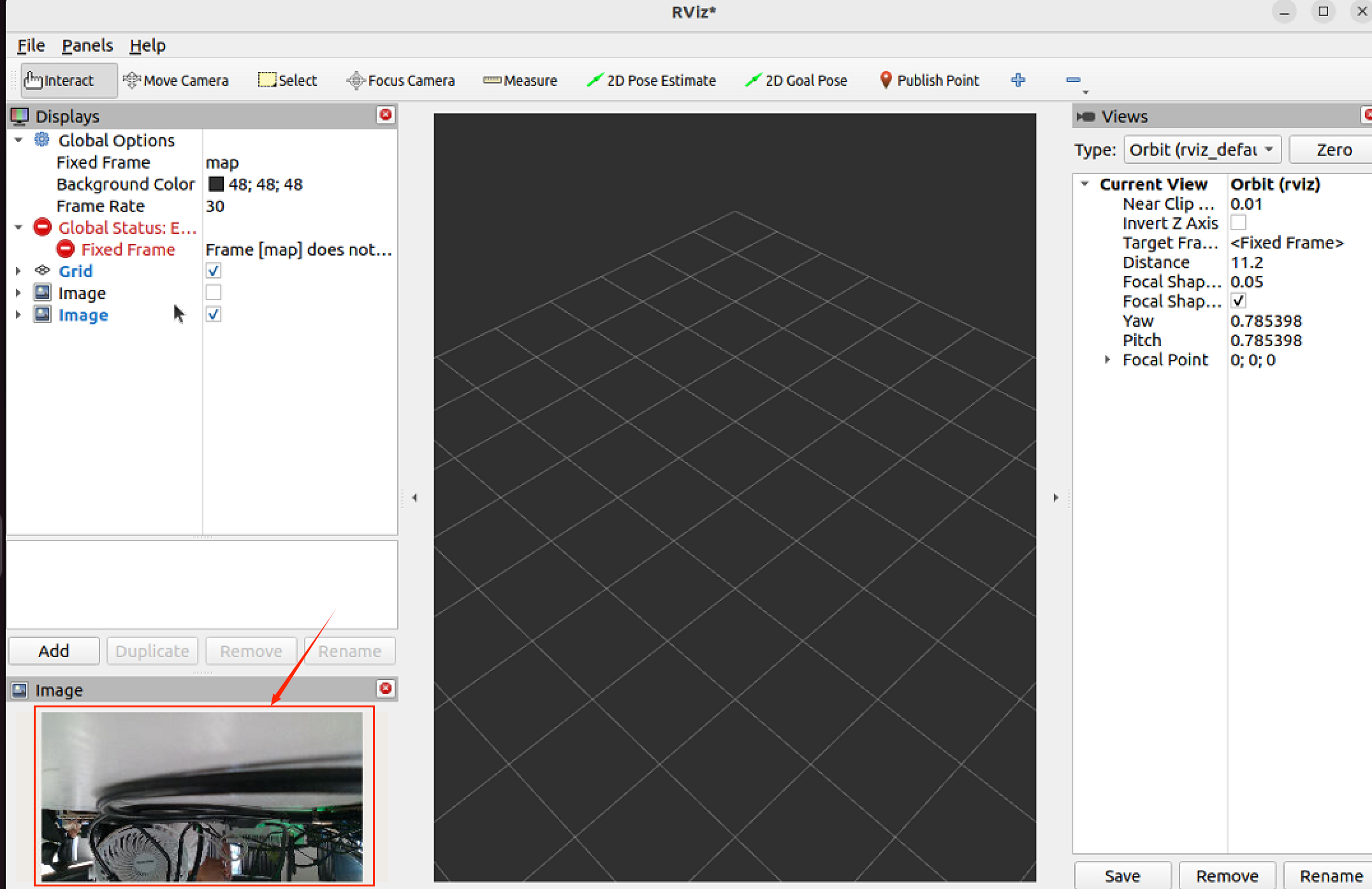
Task: Click the Add display button
Action: coord(54,651)
